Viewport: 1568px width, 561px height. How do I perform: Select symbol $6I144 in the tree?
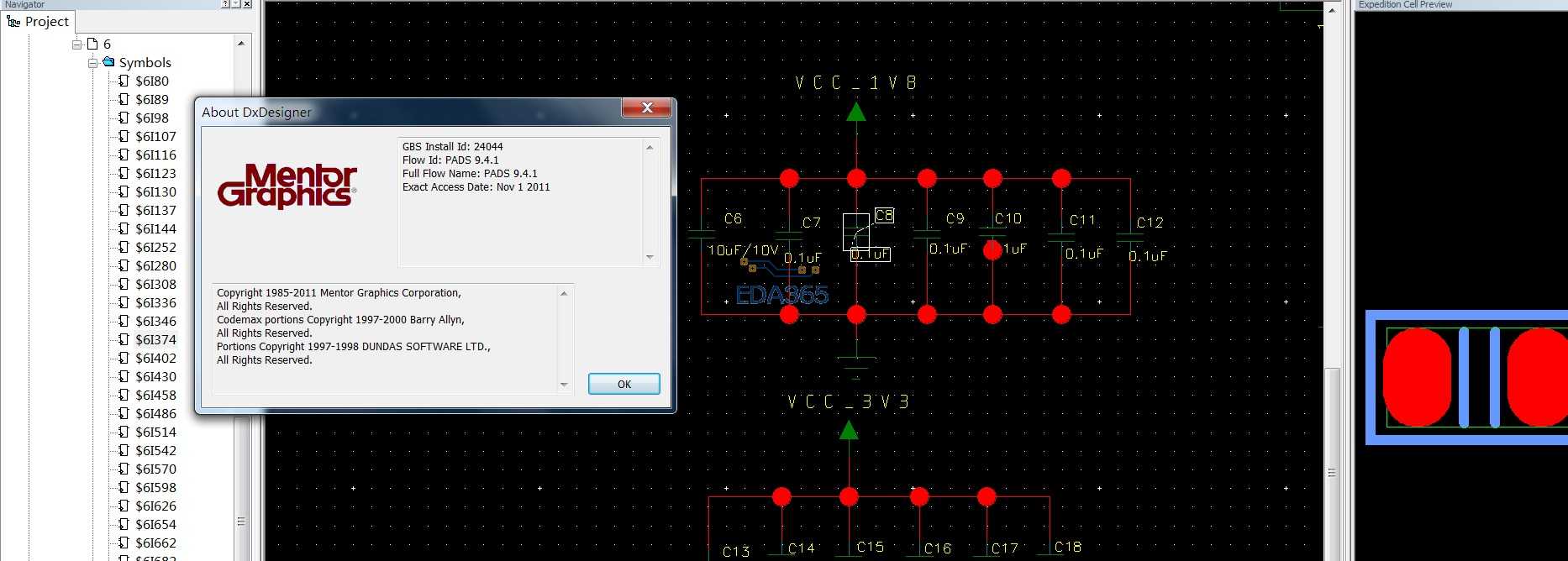[155, 229]
